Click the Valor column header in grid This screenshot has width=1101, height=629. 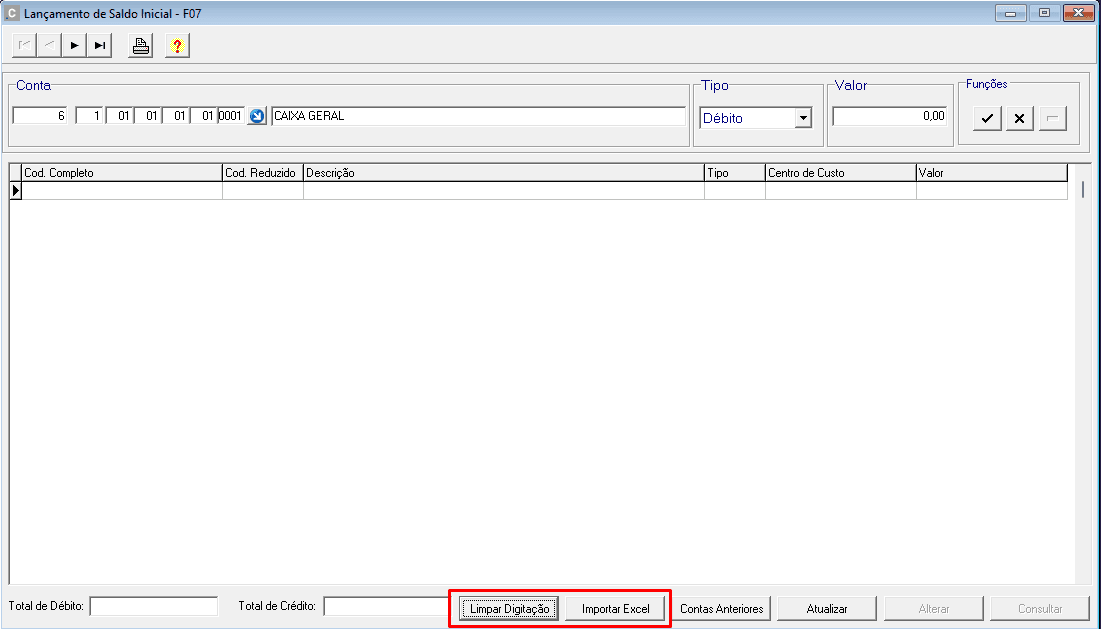point(991,173)
